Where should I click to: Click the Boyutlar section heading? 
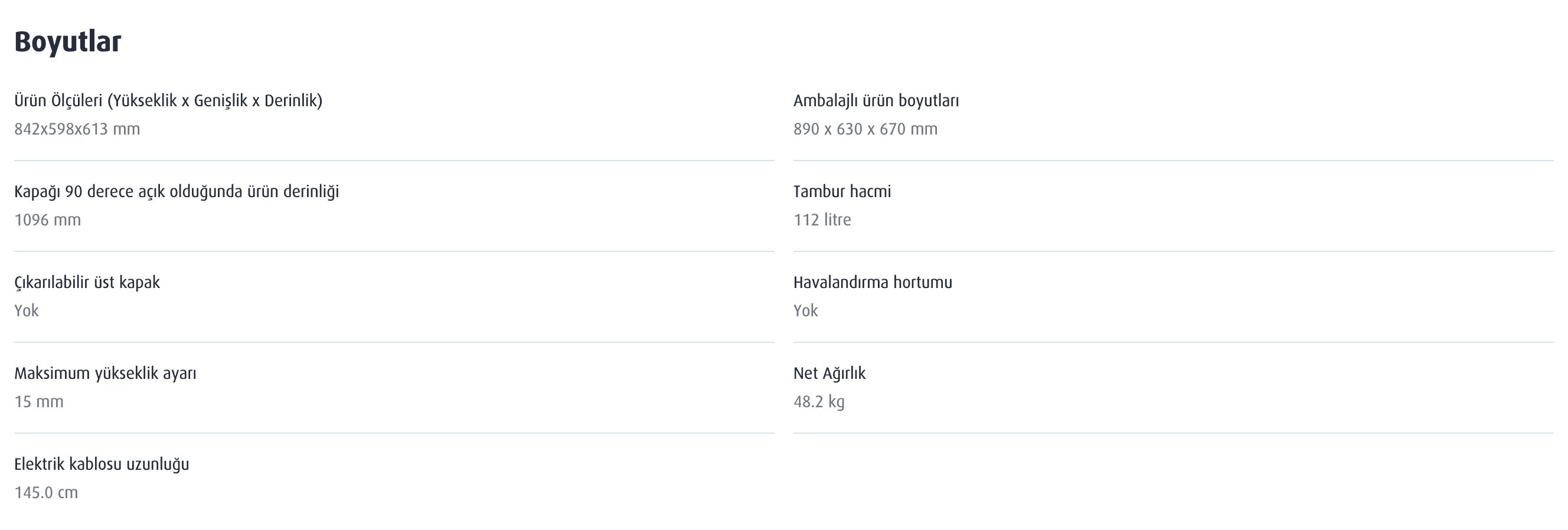67,42
